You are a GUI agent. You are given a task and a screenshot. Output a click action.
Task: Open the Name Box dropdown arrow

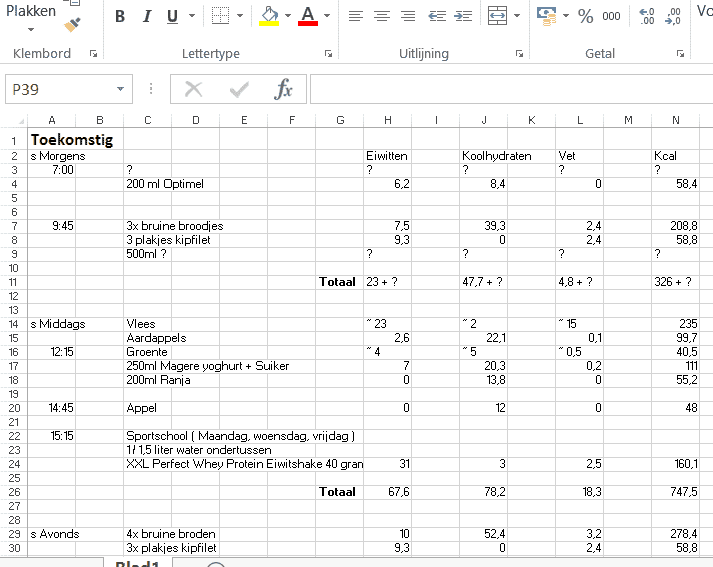pos(120,90)
